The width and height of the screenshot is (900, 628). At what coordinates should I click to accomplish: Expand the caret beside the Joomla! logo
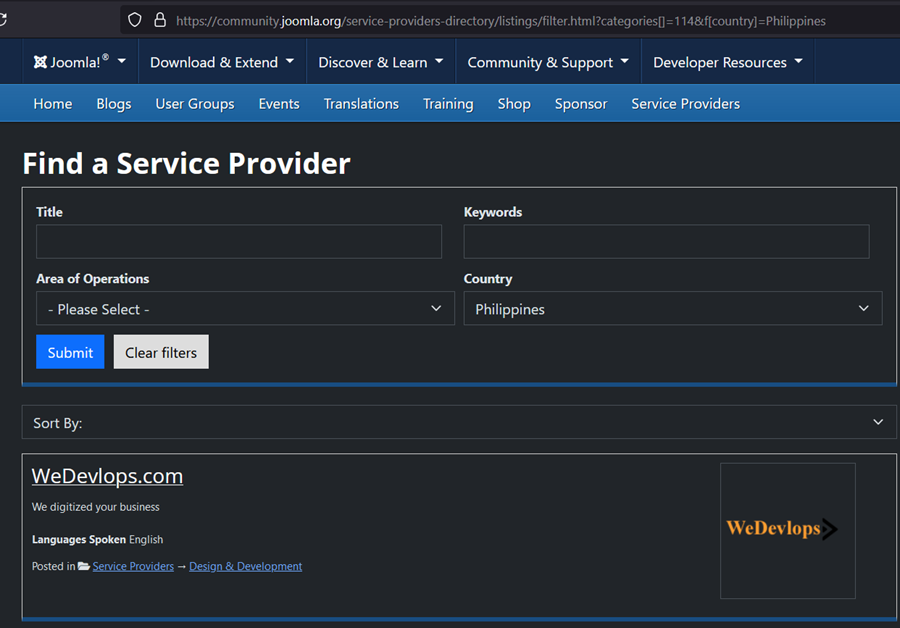(118, 61)
